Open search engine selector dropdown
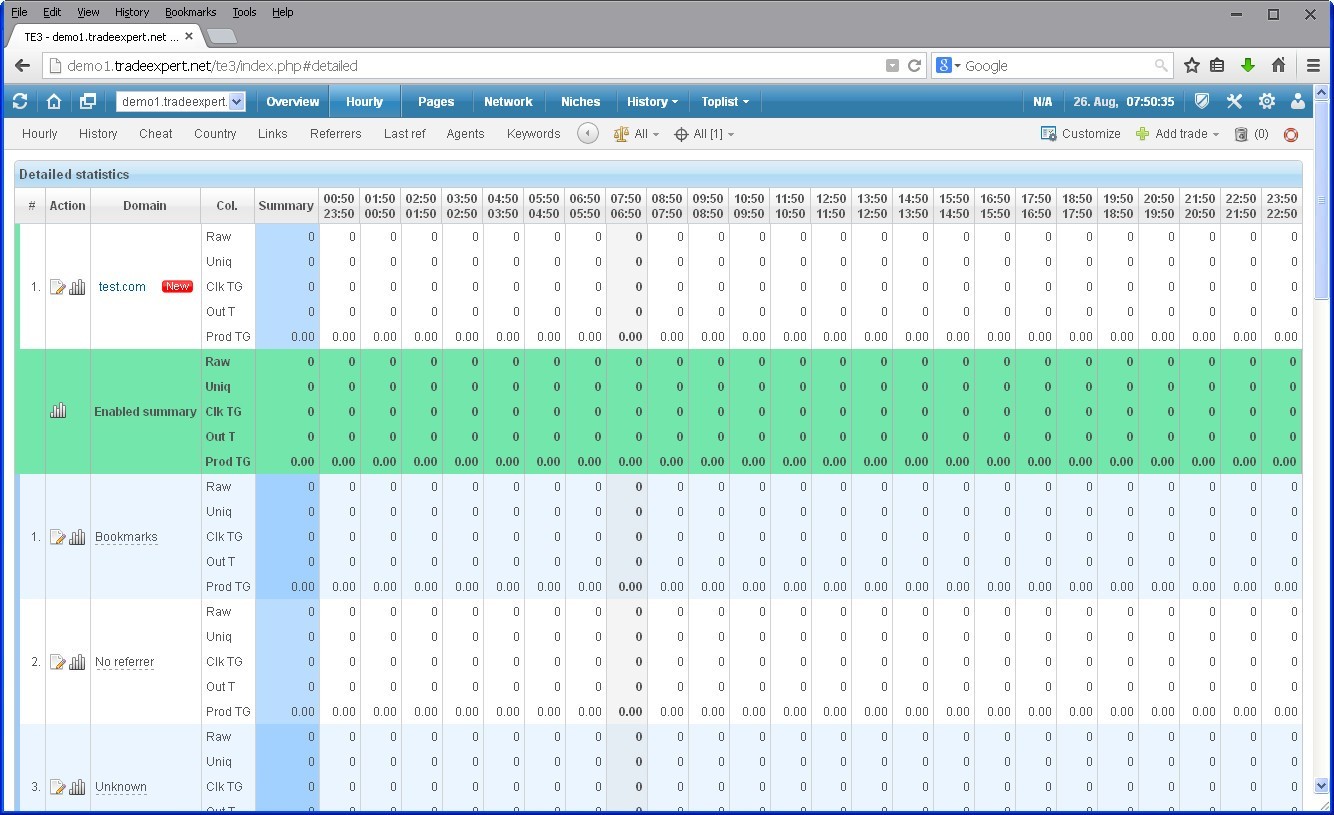The width and height of the screenshot is (1334, 815). [948, 66]
